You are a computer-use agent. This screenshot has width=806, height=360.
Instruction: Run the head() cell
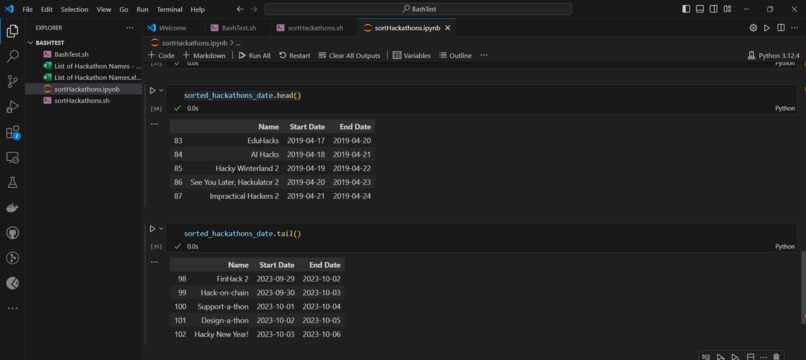tap(152, 91)
